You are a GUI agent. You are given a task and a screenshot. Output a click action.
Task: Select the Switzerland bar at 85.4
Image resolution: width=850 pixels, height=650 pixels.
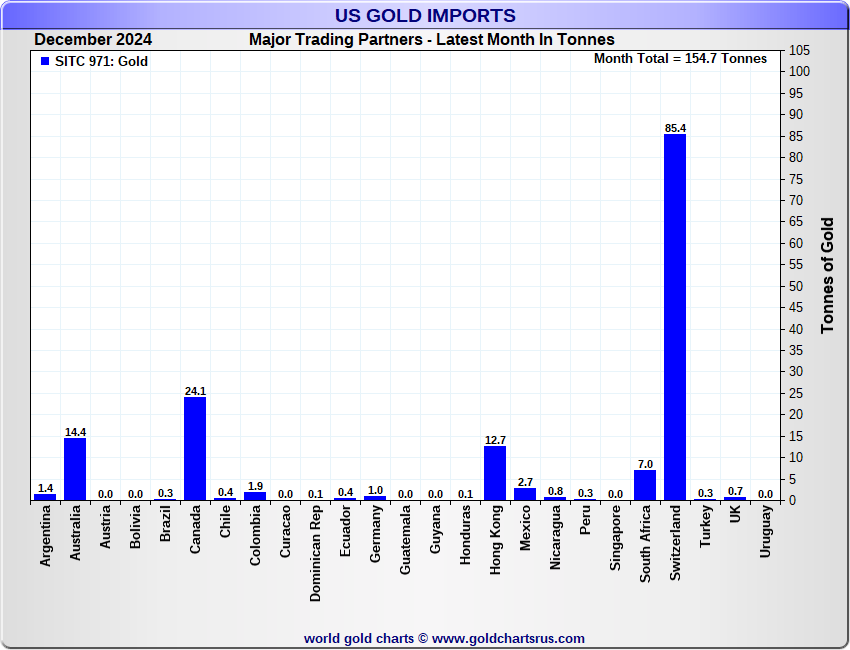point(675,317)
